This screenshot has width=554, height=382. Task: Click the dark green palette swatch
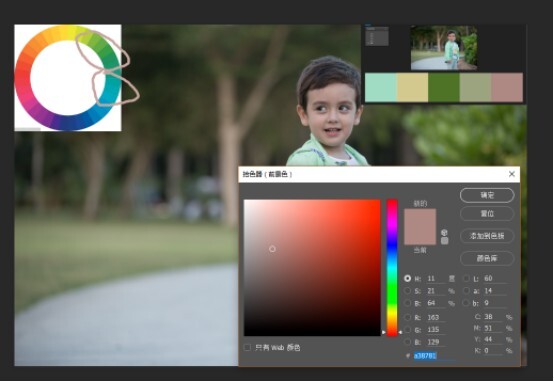[x=444, y=87]
